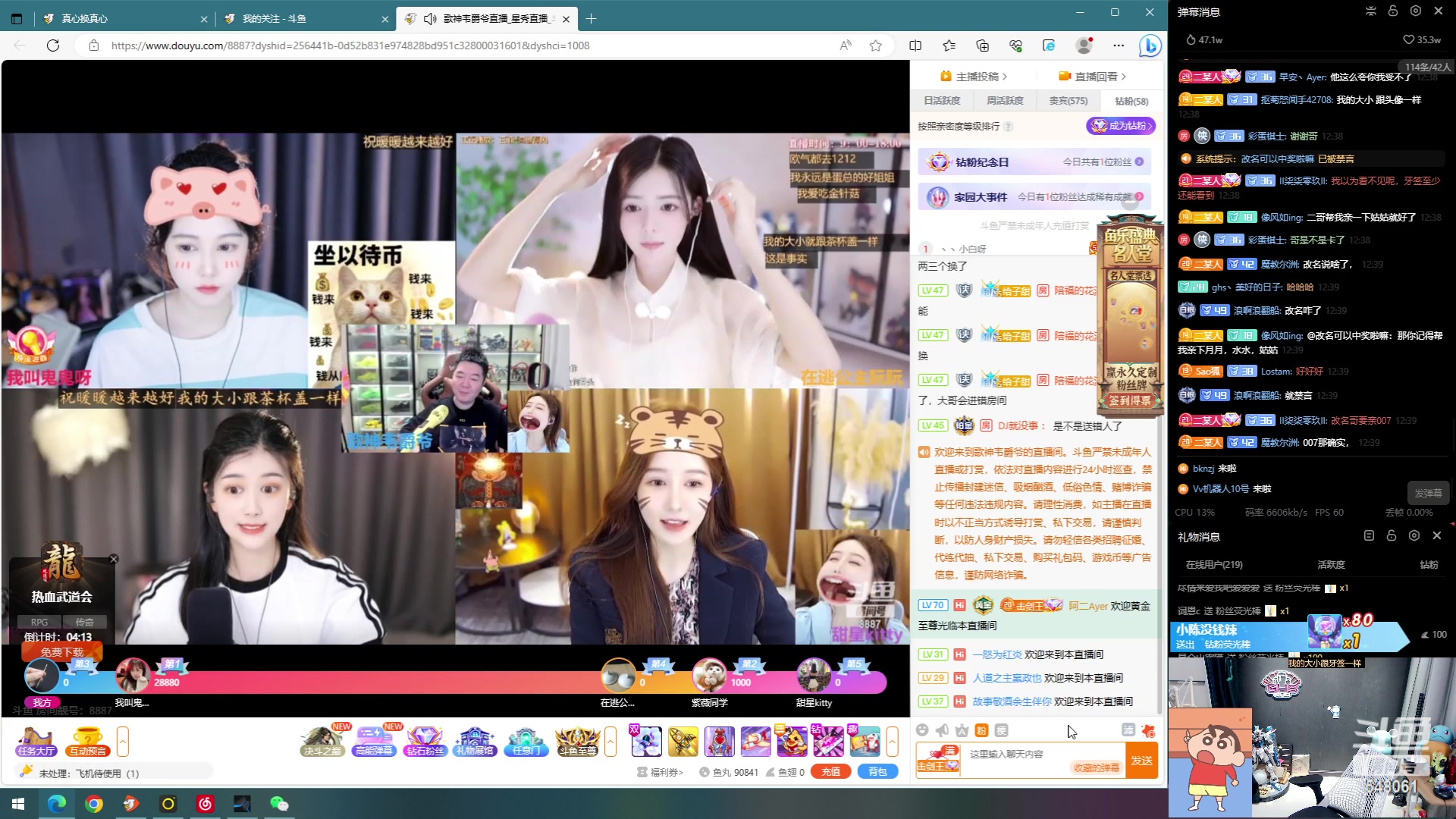Switch to the 贵宾(575) tab
This screenshot has width=1456, height=819.
pos(1068,101)
